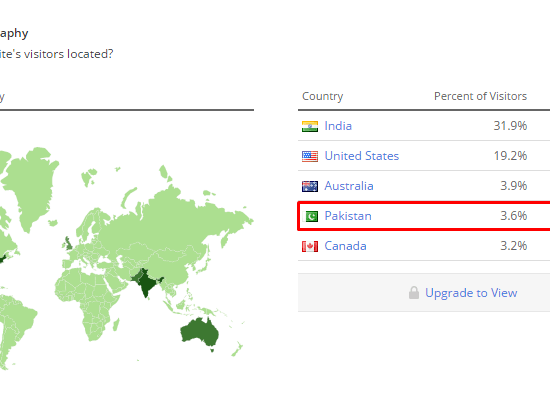Click the Pakistan flag icon
The width and height of the screenshot is (550, 401).
310,216
